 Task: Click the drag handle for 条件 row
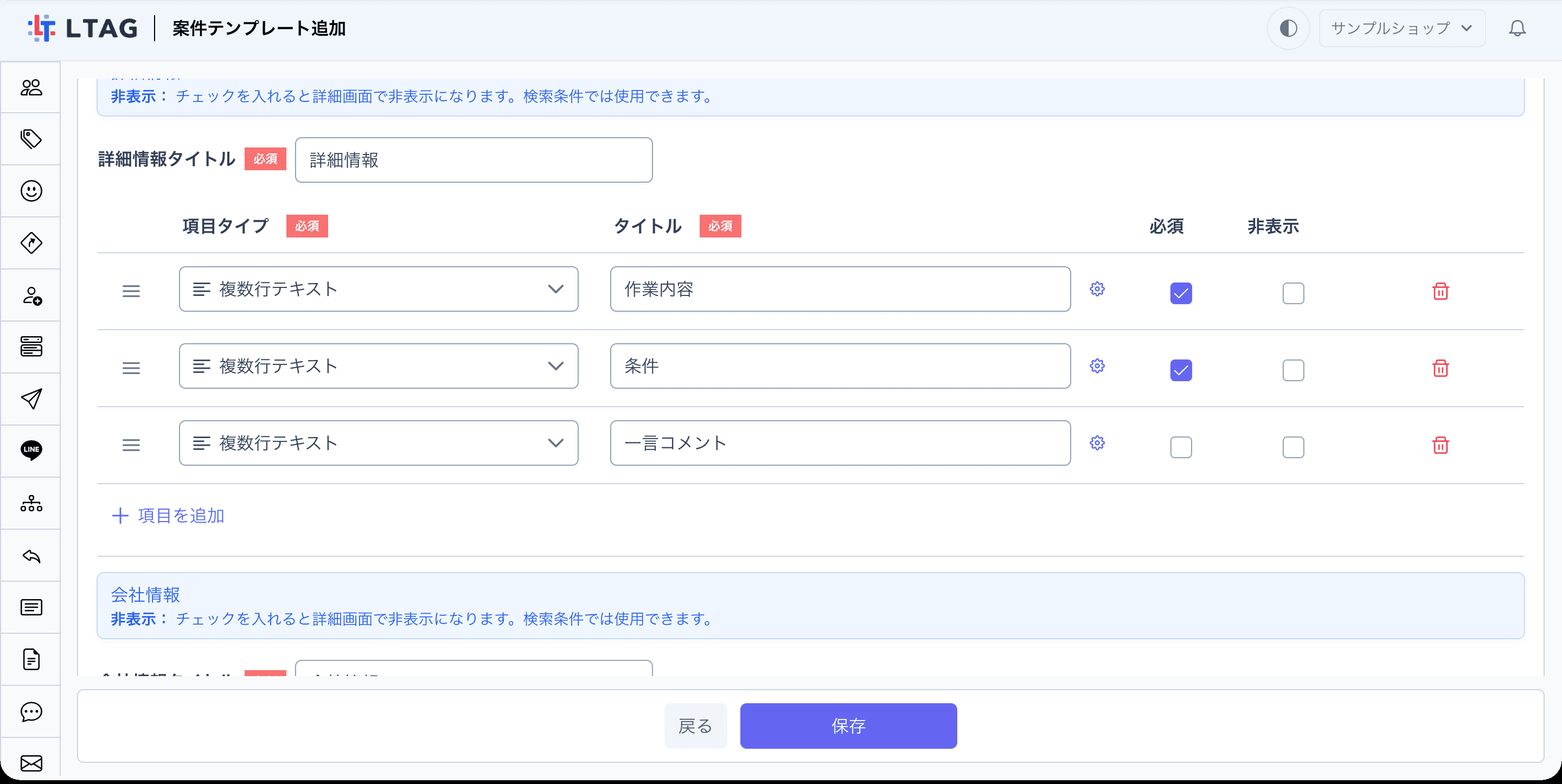click(x=131, y=369)
